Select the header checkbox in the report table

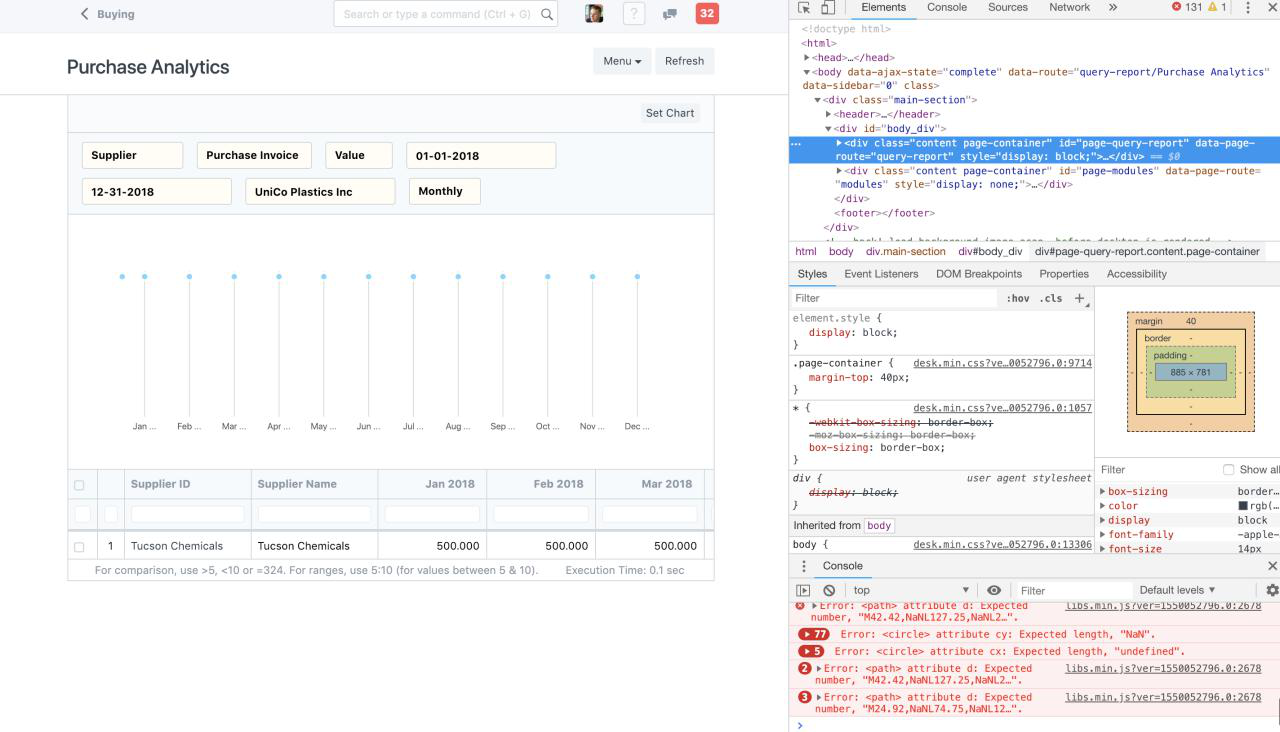click(x=81, y=484)
